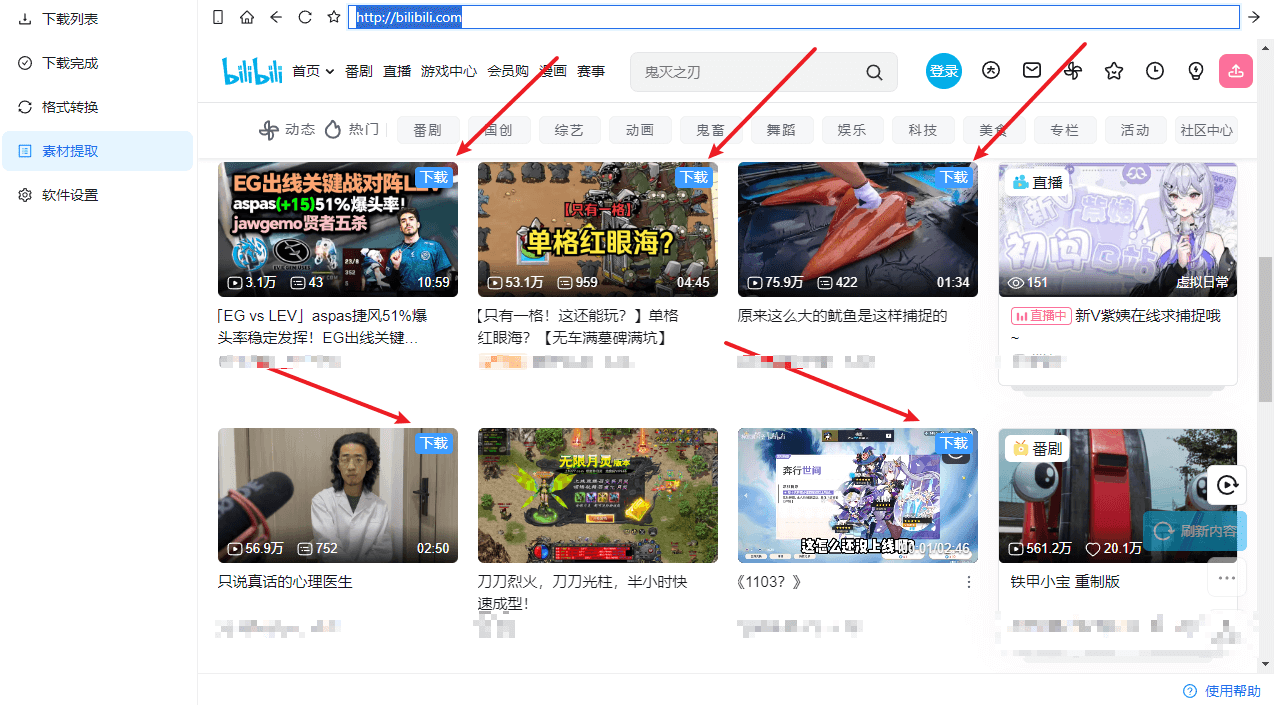1274x705 pixels.
Task: Select the 舞蹈 channel tag
Action: 782,130
